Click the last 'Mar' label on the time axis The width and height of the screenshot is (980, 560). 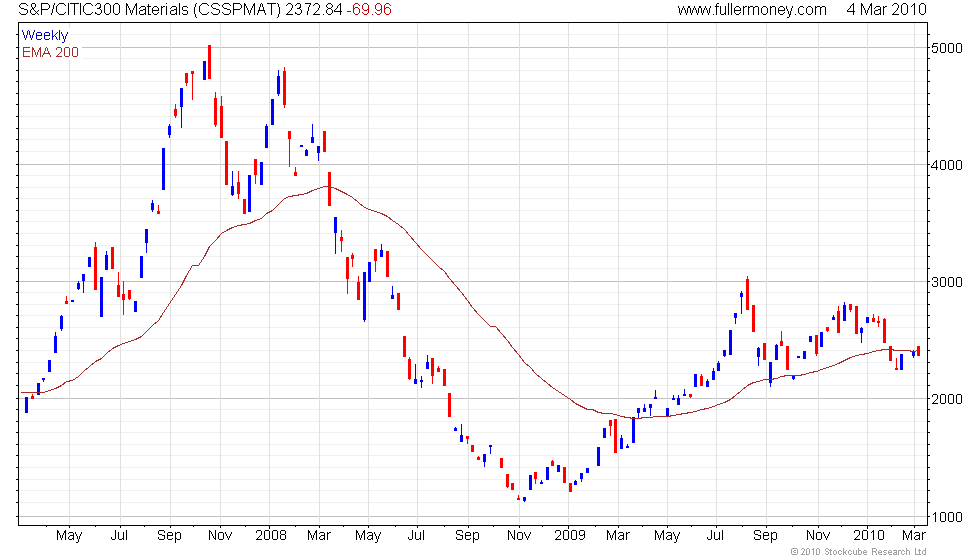point(914,536)
